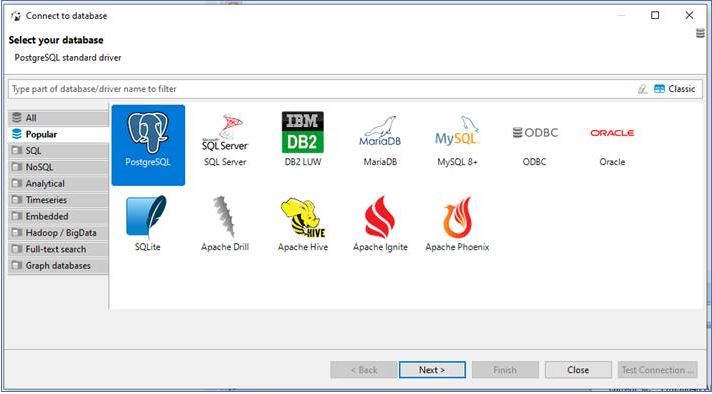Switch to the NoSQL category
The height and width of the screenshot is (394, 712).
(x=59, y=167)
